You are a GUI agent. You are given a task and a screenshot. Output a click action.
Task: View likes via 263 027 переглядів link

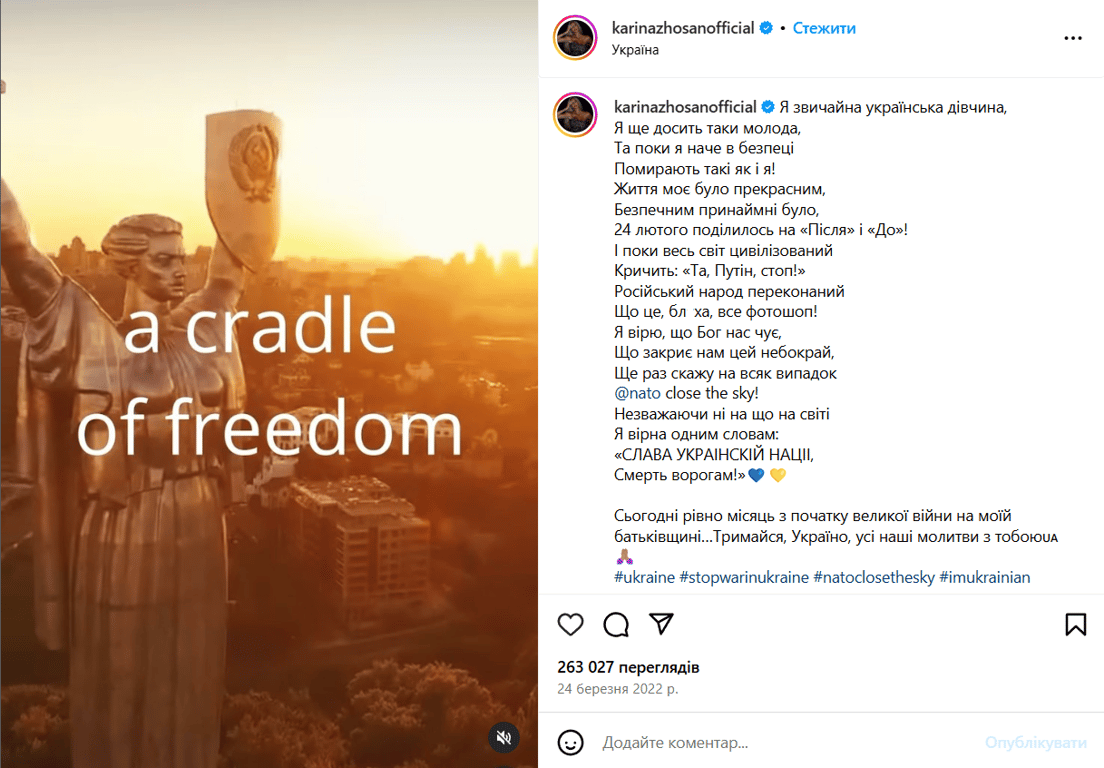point(631,667)
